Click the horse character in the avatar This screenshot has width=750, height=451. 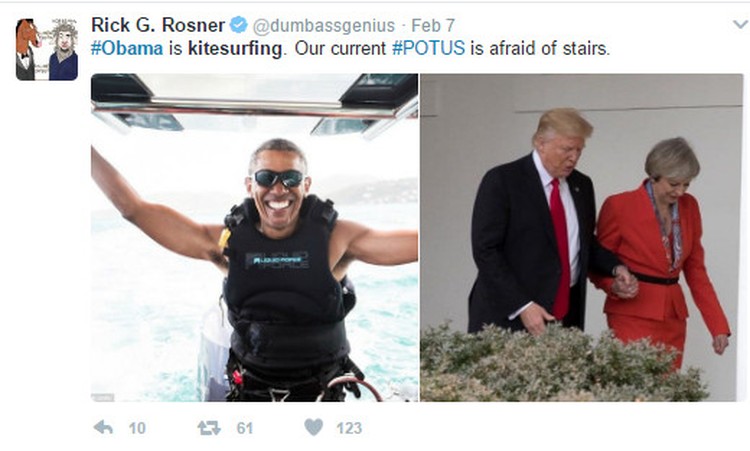(x=27, y=49)
